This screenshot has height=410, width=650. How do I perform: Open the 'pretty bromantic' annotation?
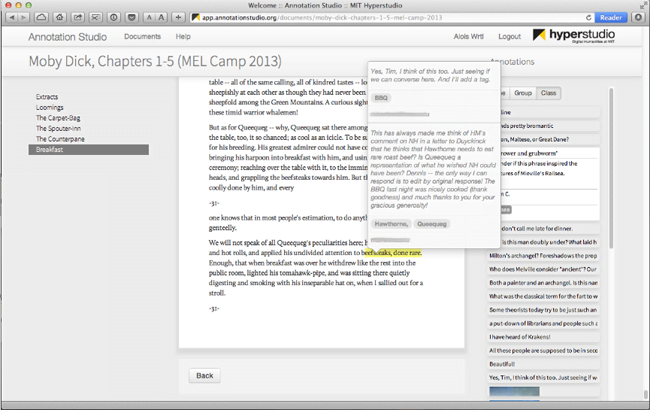[x=548, y=126]
